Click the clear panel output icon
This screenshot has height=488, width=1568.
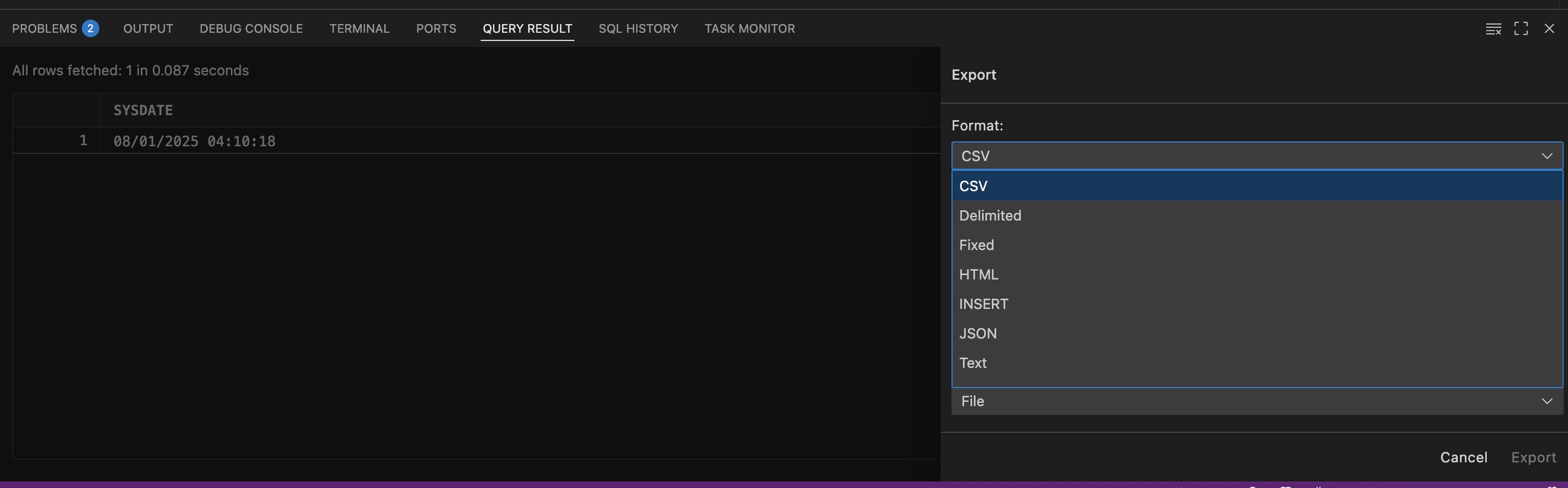click(1493, 28)
